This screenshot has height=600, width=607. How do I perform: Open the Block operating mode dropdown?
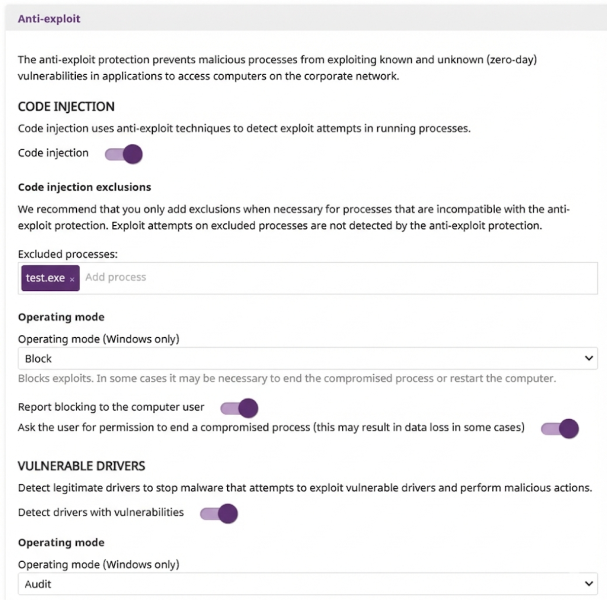(x=300, y=359)
